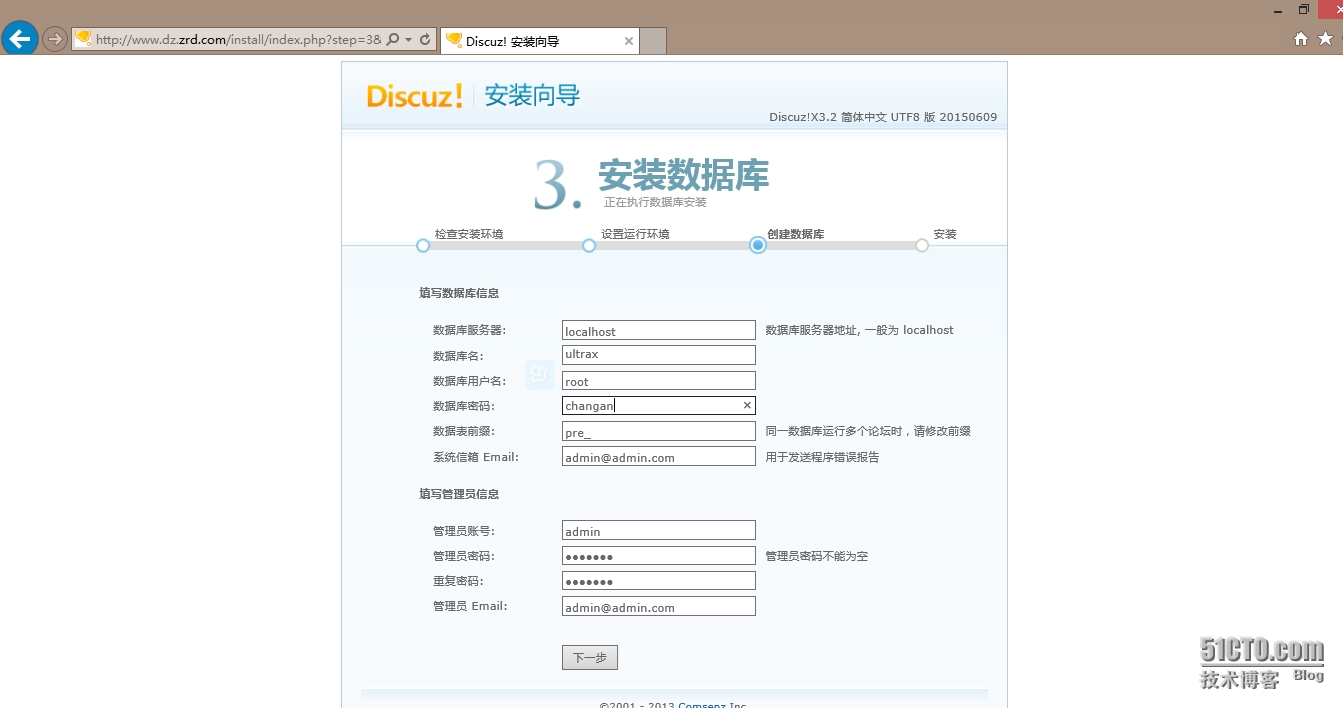This screenshot has width=1343, height=708.
Task: Click the 安装数据库 title text
Action: click(684, 175)
